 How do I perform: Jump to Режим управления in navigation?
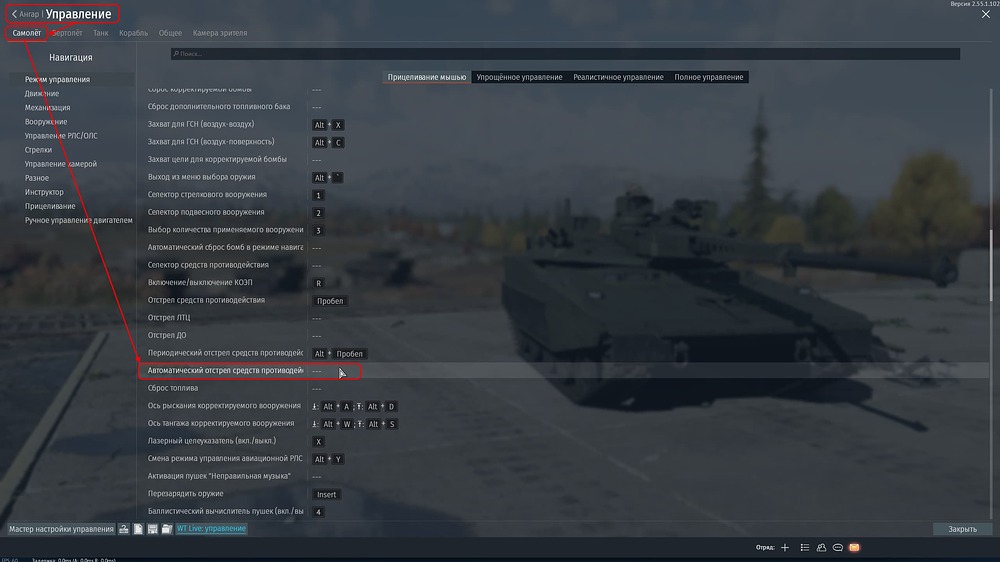(x=57, y=80)
